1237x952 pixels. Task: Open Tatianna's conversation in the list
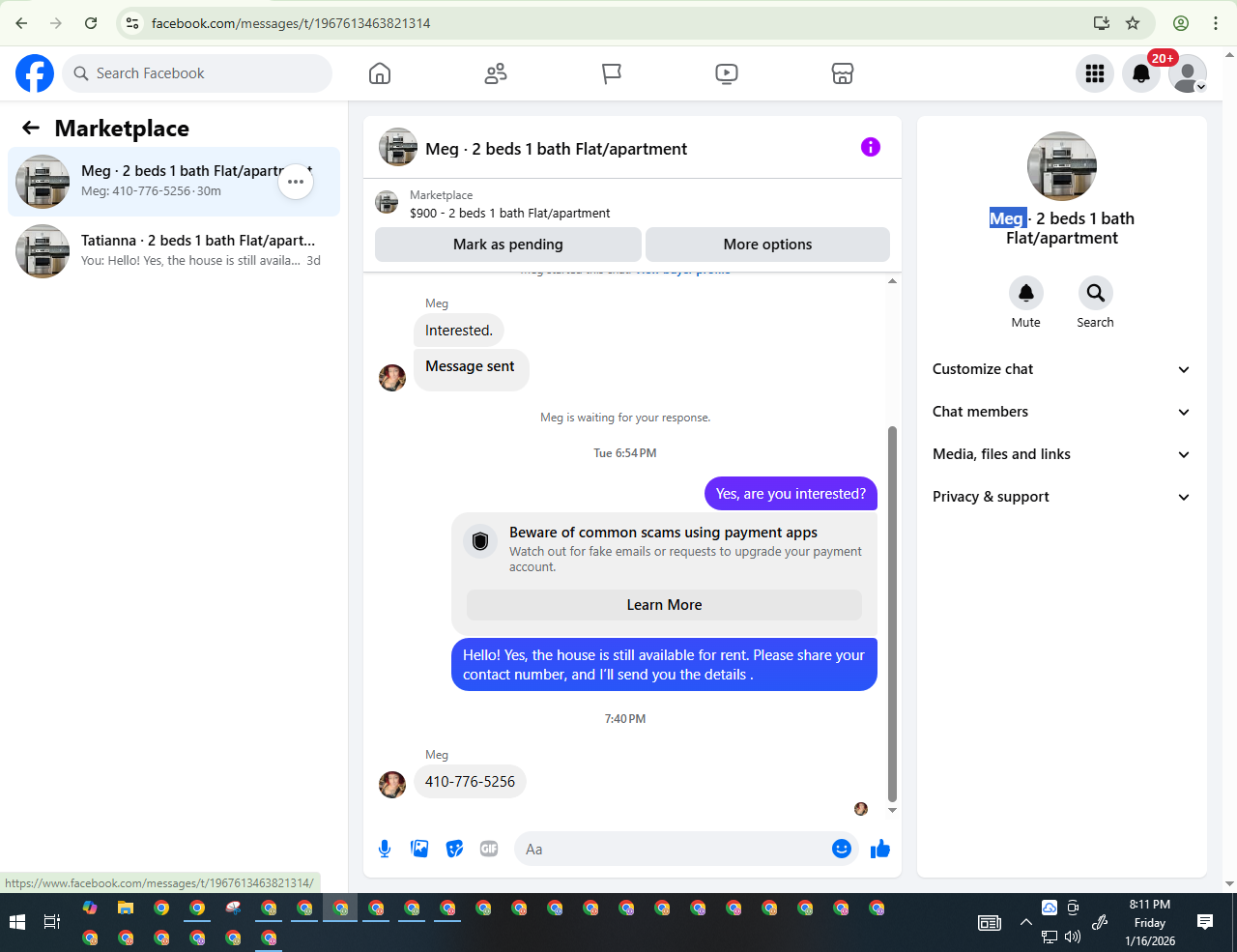pos(174,251)
